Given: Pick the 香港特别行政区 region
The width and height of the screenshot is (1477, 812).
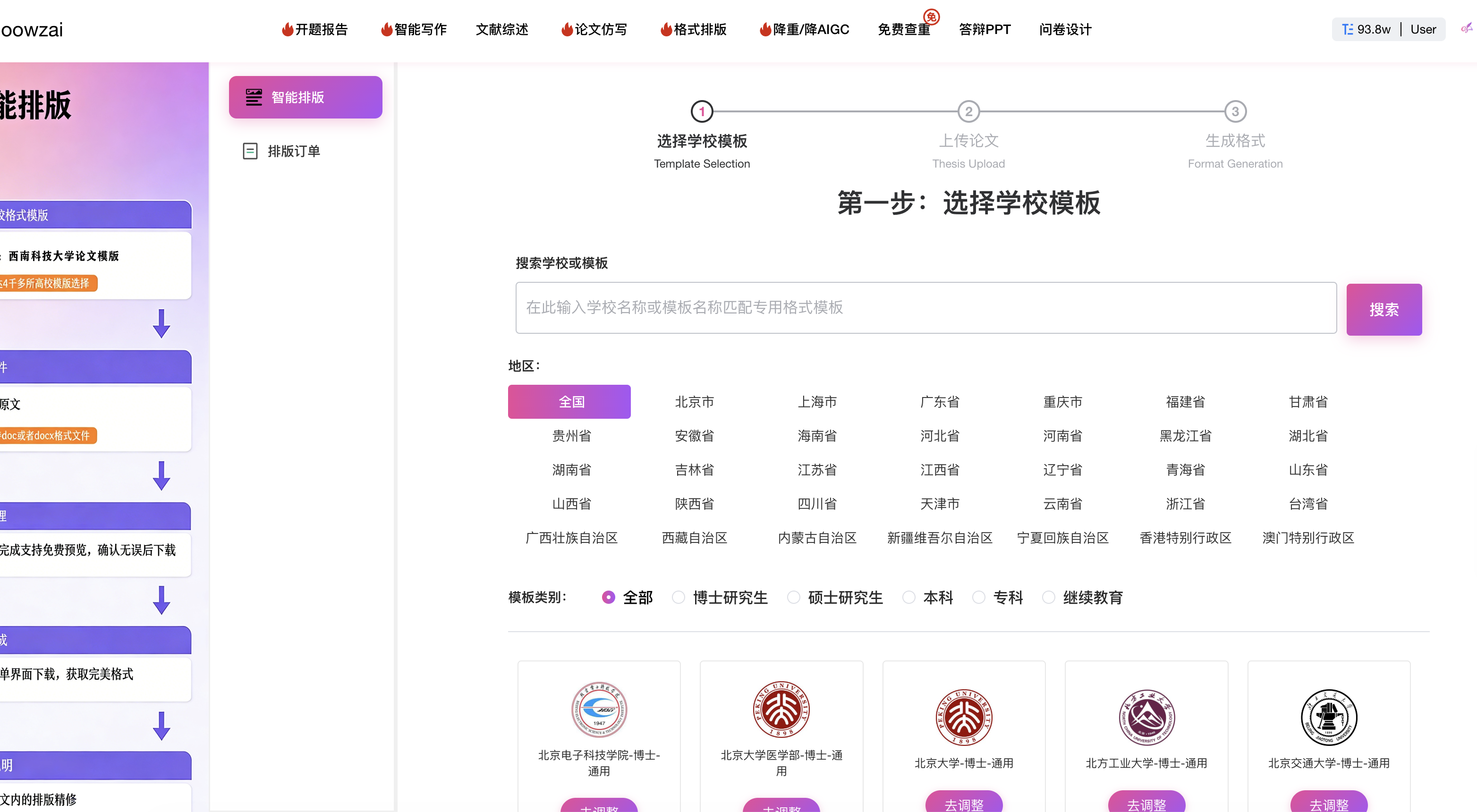Looking at the screenshot, I should pos(1185,537).
